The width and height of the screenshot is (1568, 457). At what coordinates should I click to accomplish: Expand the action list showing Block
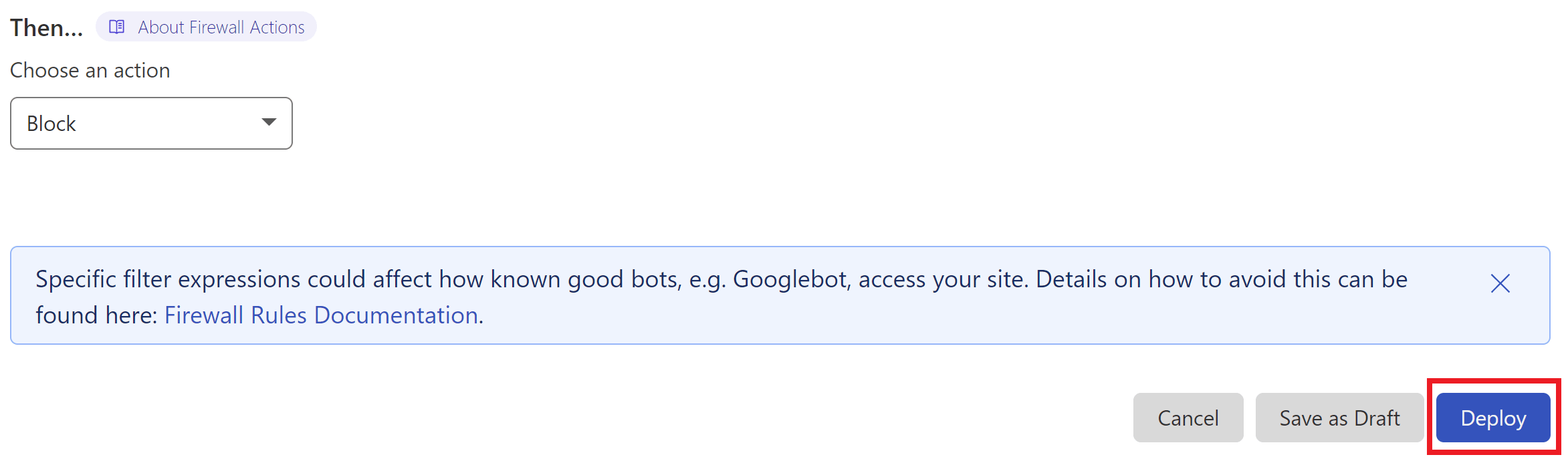coord(151,123)
